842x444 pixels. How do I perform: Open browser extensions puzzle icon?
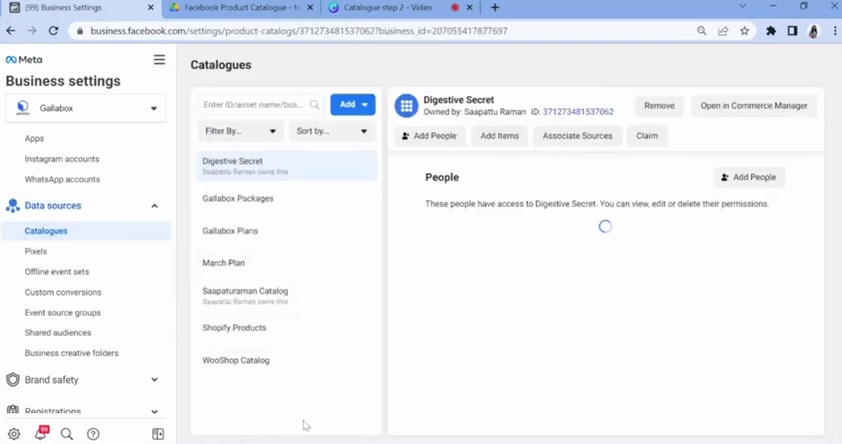point(771,31)
